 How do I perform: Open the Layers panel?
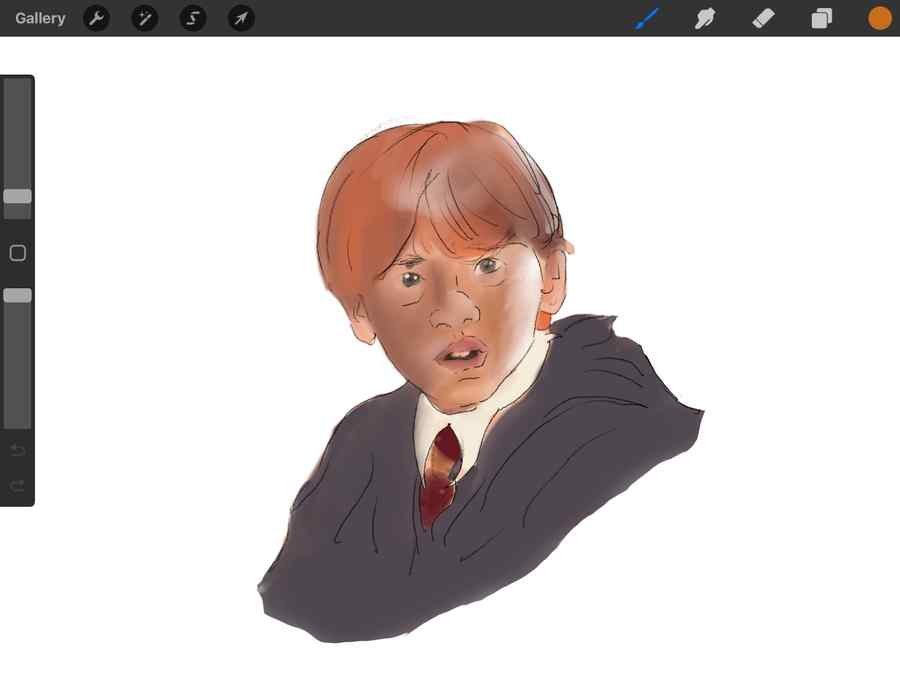[x=821, y=18]
